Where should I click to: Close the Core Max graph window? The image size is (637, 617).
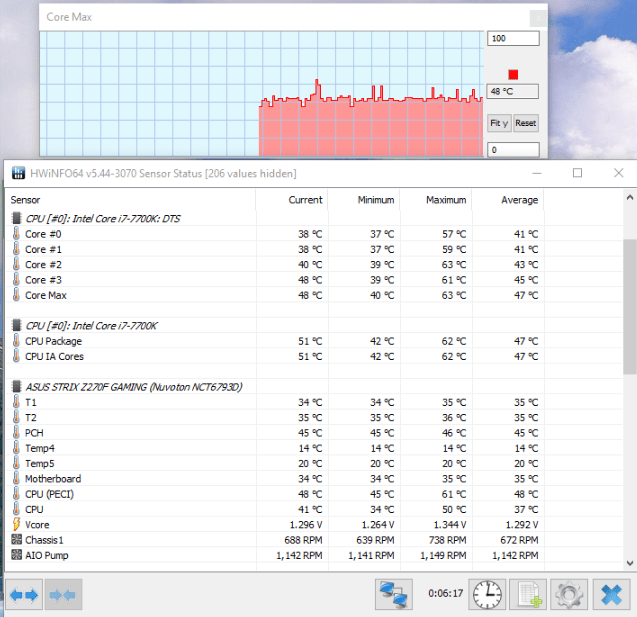coord(538,18)
